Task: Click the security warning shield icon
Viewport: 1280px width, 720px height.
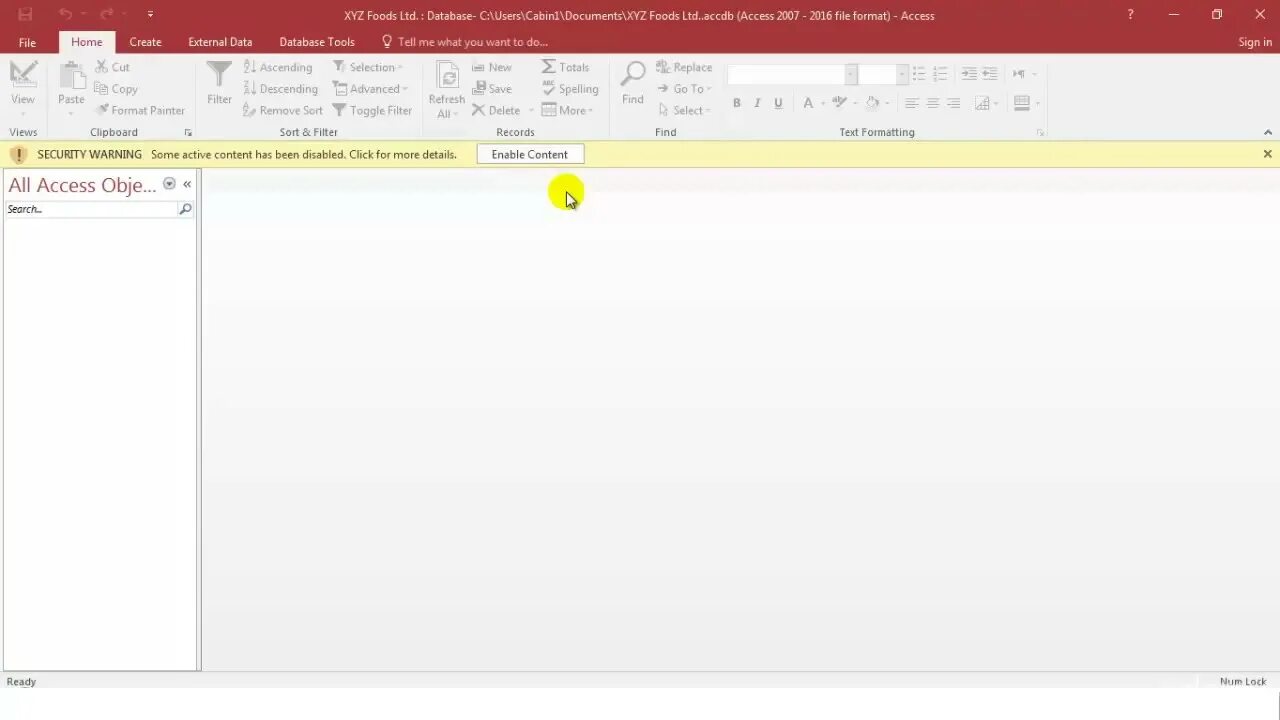Action: pyautogui.click(x=17, y=154)
